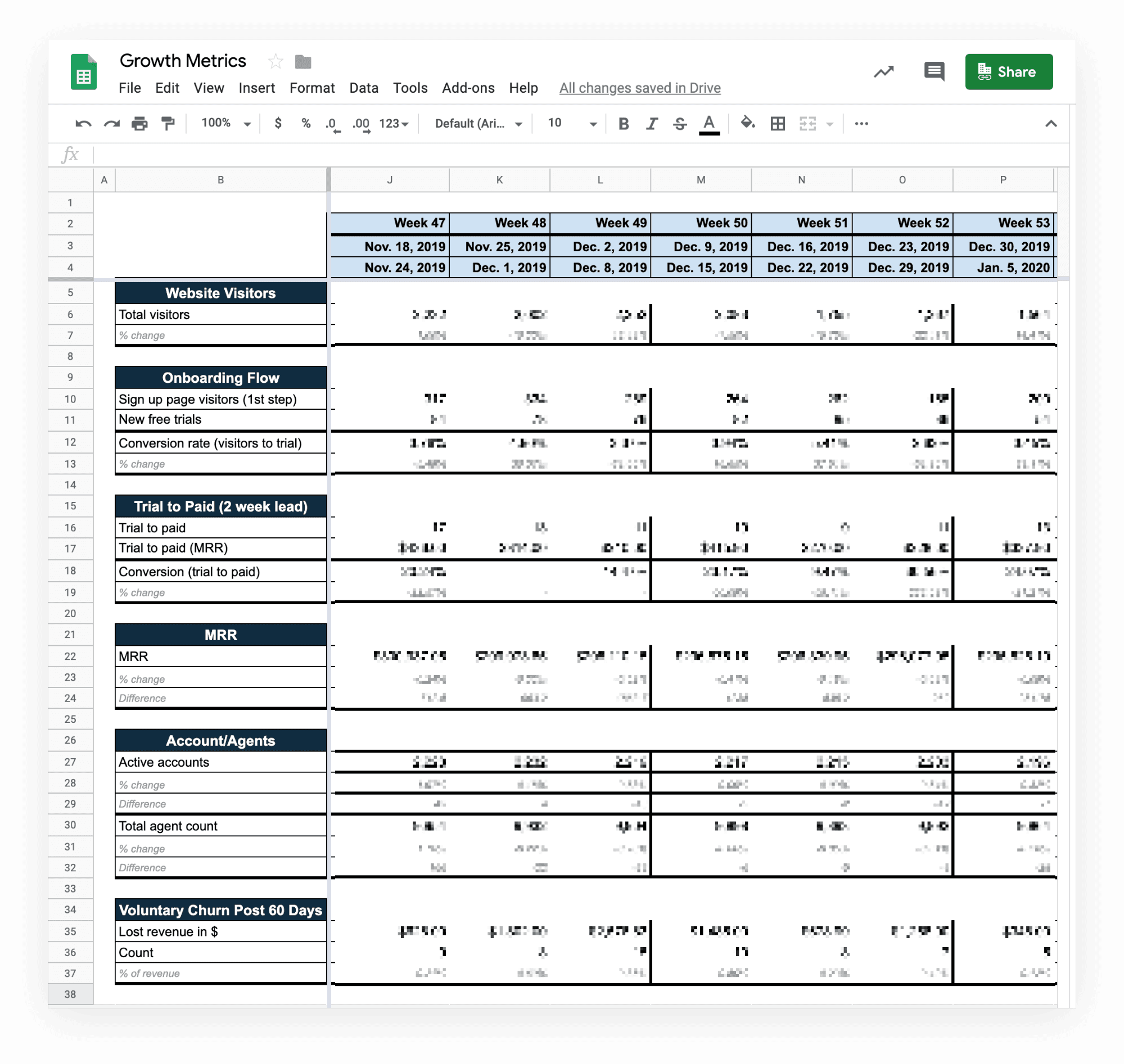Screen dimensions: 1124x1064
Task: Click the move-to-folder icon
Action: pyautogui.click(x=303, y=61)
